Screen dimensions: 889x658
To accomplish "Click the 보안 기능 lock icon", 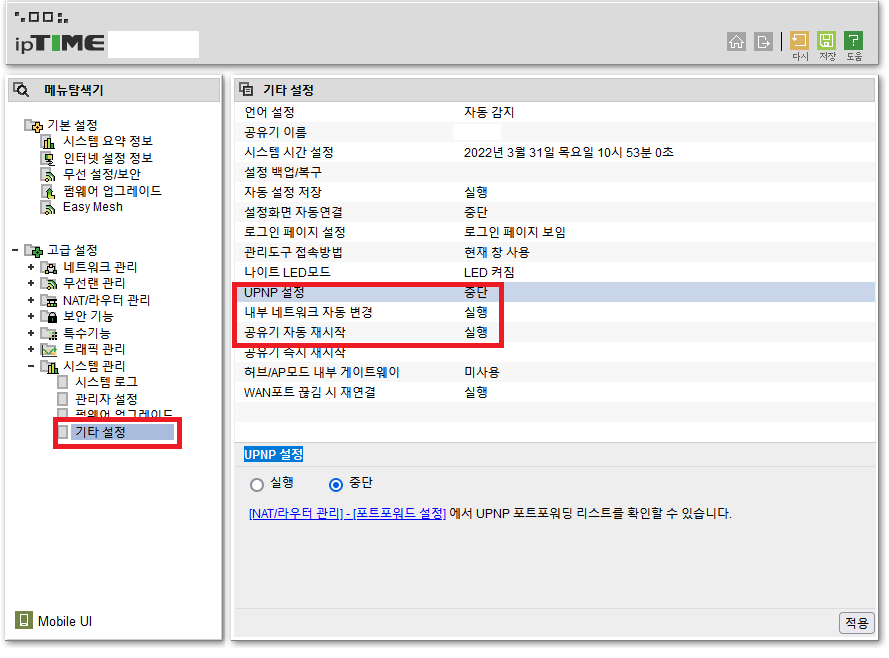I will (49, 316).
